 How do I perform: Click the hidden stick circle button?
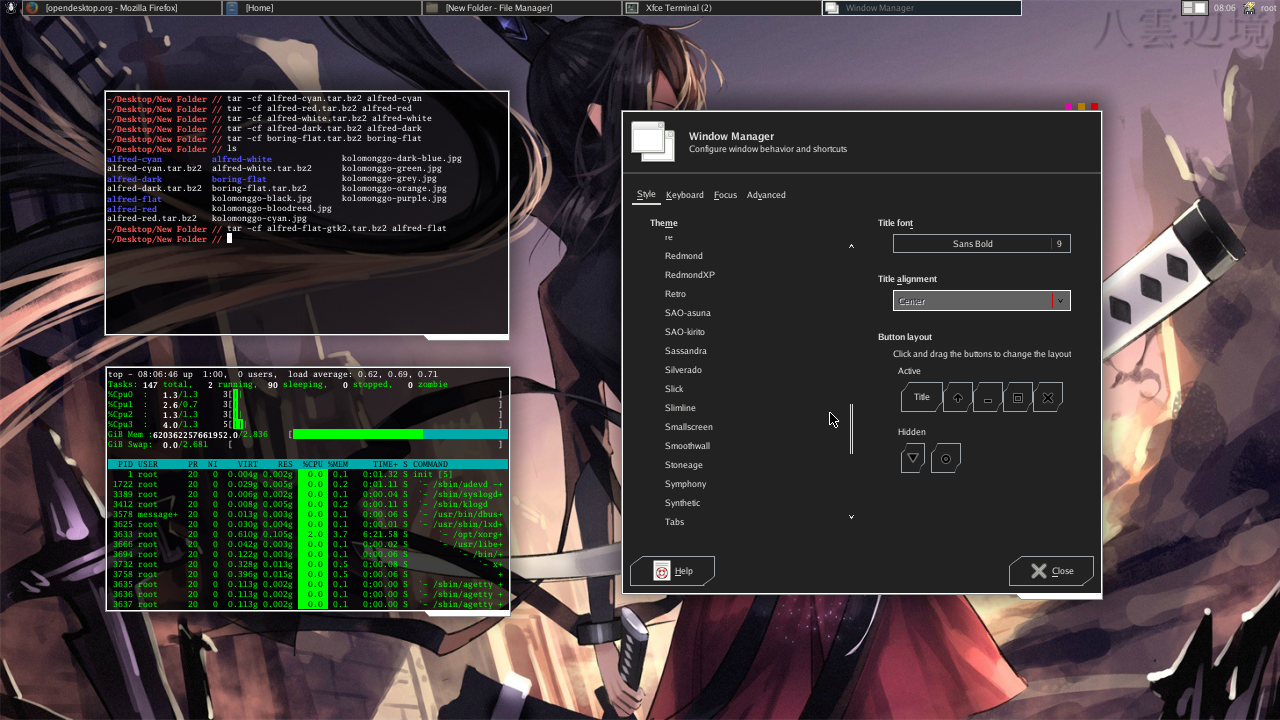(946, 458)
